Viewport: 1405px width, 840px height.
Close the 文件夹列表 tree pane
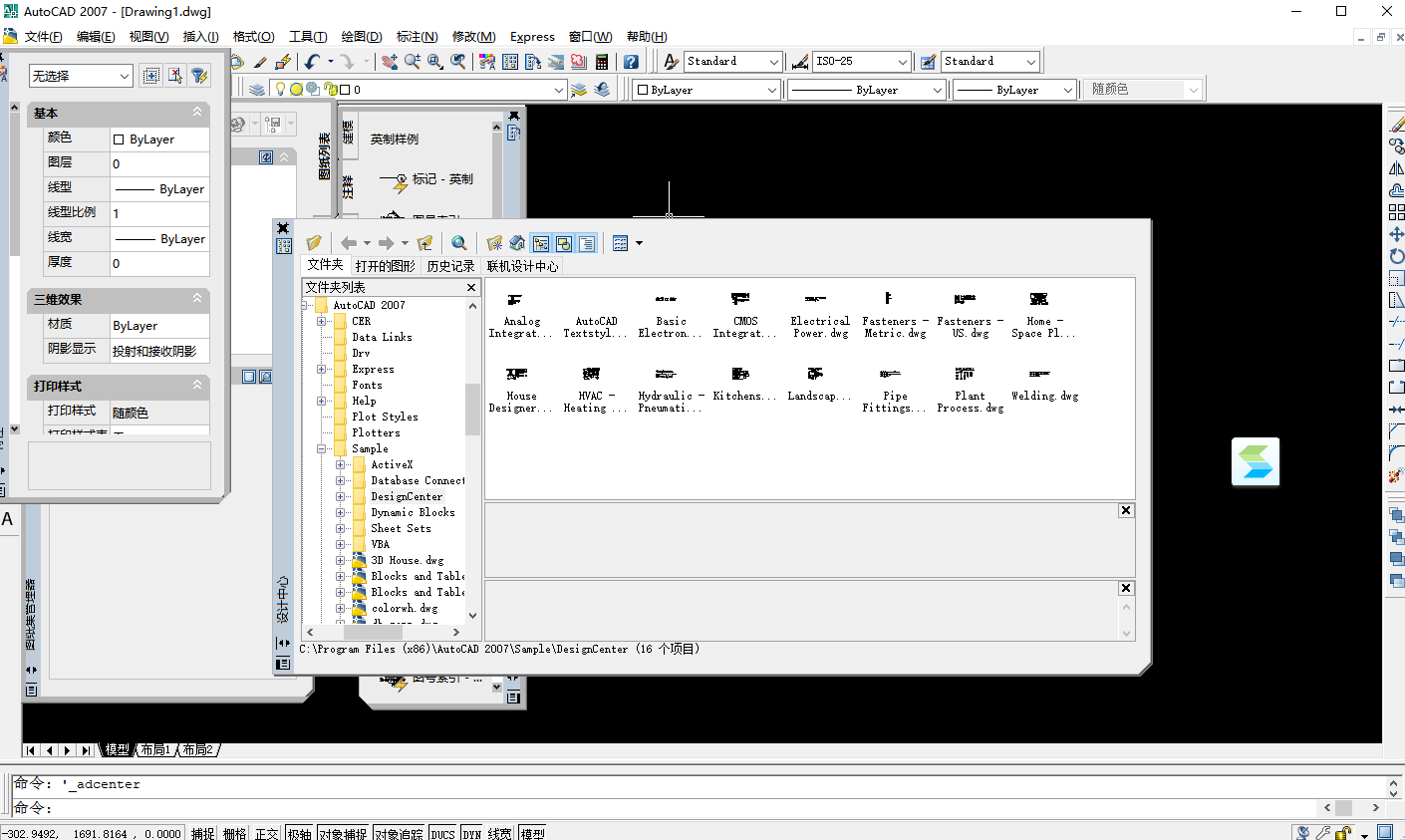[x=471, y=287]
